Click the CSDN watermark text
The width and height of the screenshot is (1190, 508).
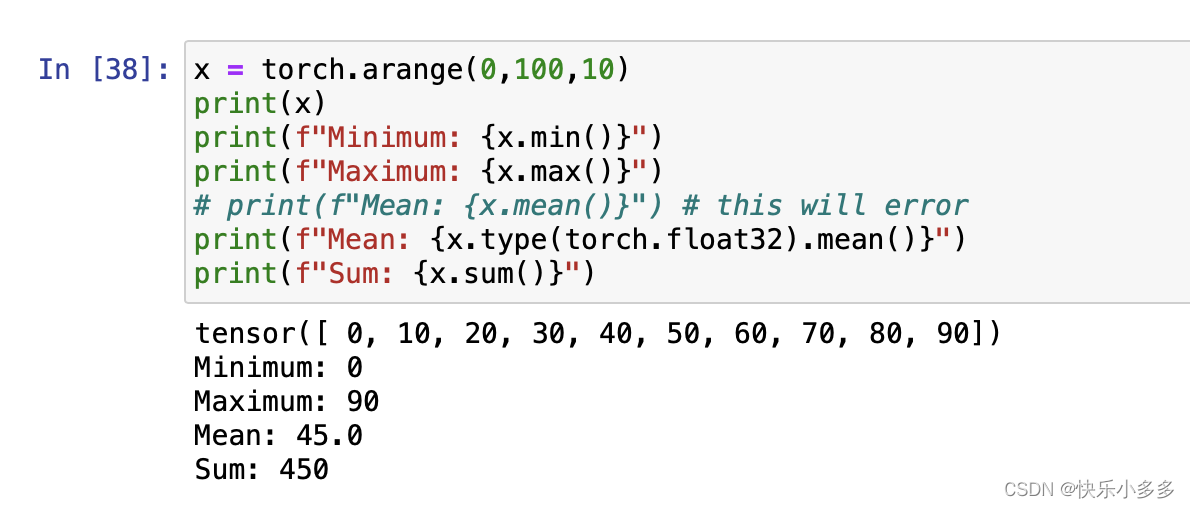[1089, 489]
